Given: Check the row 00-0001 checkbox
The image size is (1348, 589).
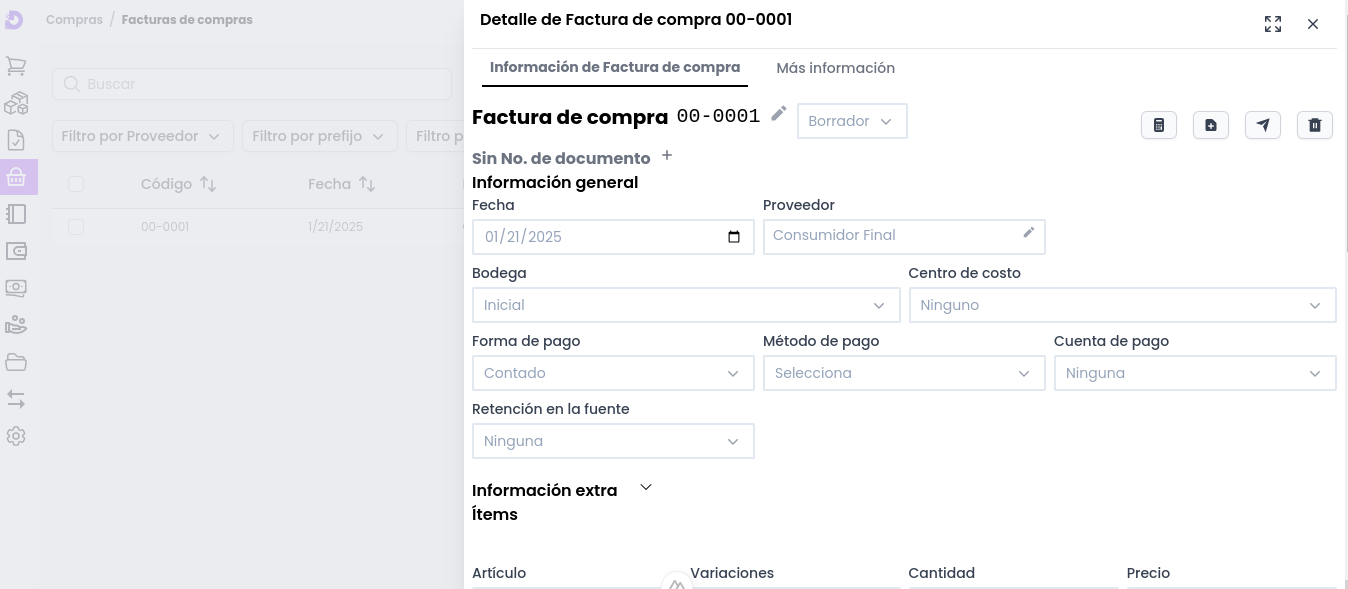Looking at the screenshot, I should [x=76, y=227].
